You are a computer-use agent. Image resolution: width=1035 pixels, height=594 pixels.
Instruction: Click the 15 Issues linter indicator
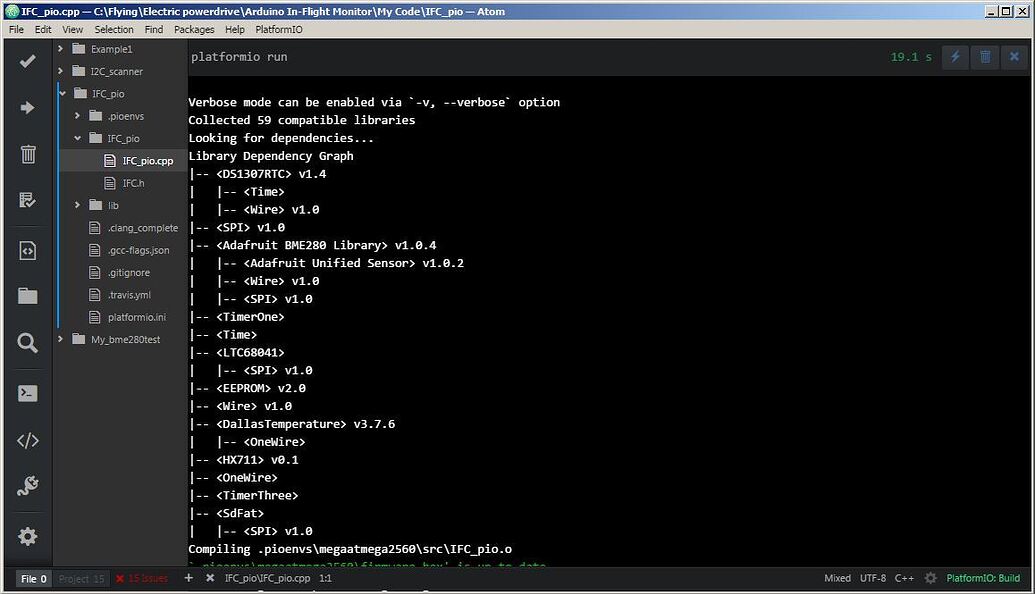(x=141, y=578)
